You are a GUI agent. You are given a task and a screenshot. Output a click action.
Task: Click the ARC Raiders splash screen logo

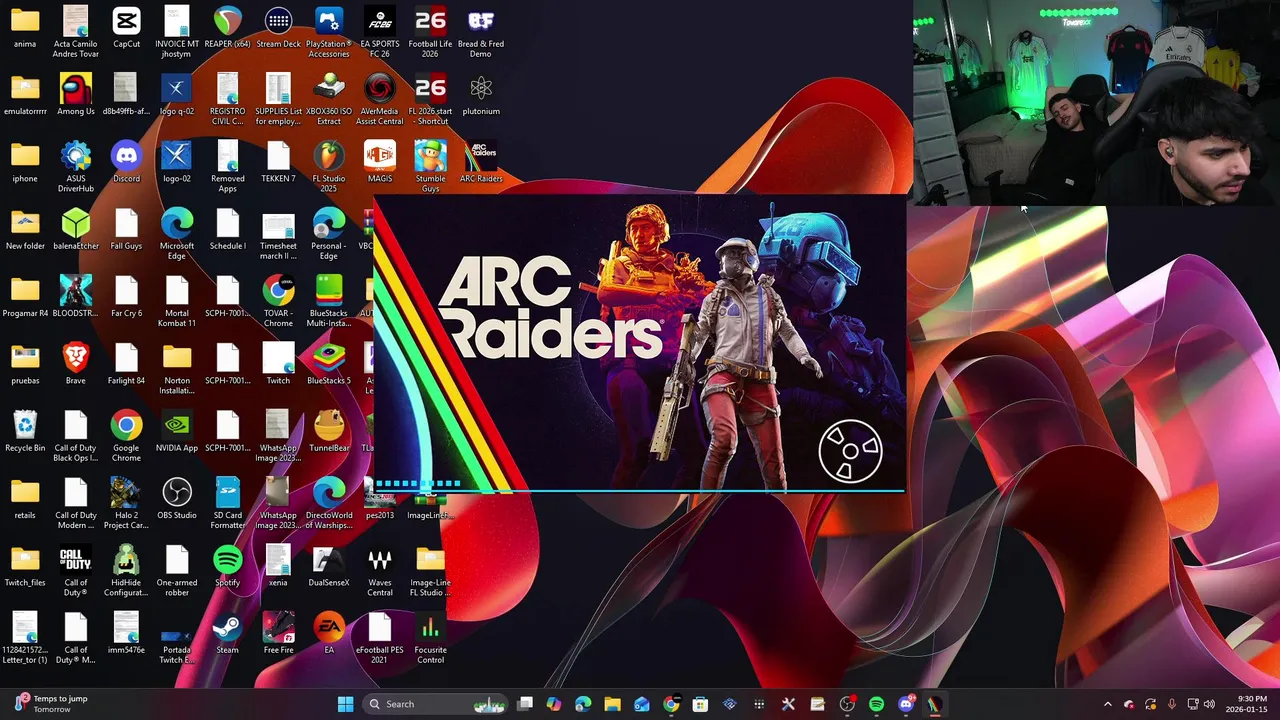click(549, 306)
